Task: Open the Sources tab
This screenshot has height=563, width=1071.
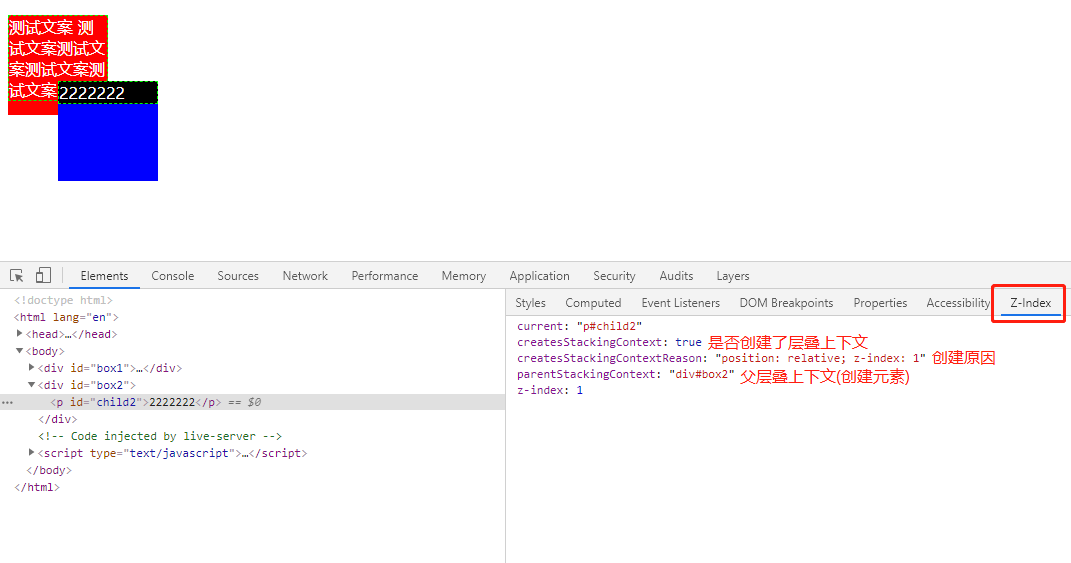Action: point(238,276)
